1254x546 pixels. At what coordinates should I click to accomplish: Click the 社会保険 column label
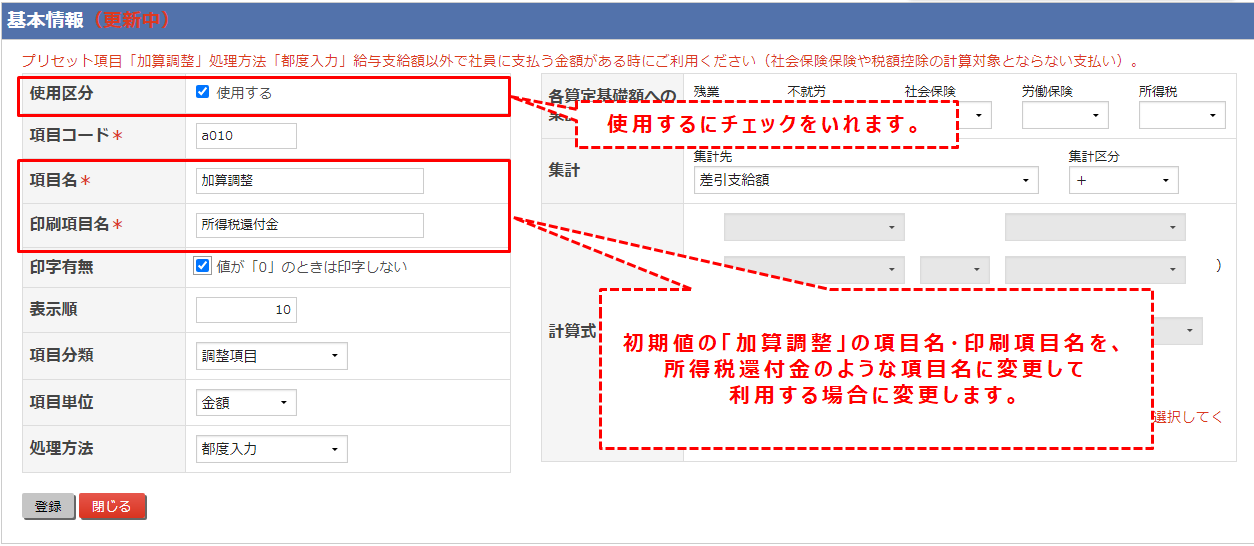click(x=929, y=92)
